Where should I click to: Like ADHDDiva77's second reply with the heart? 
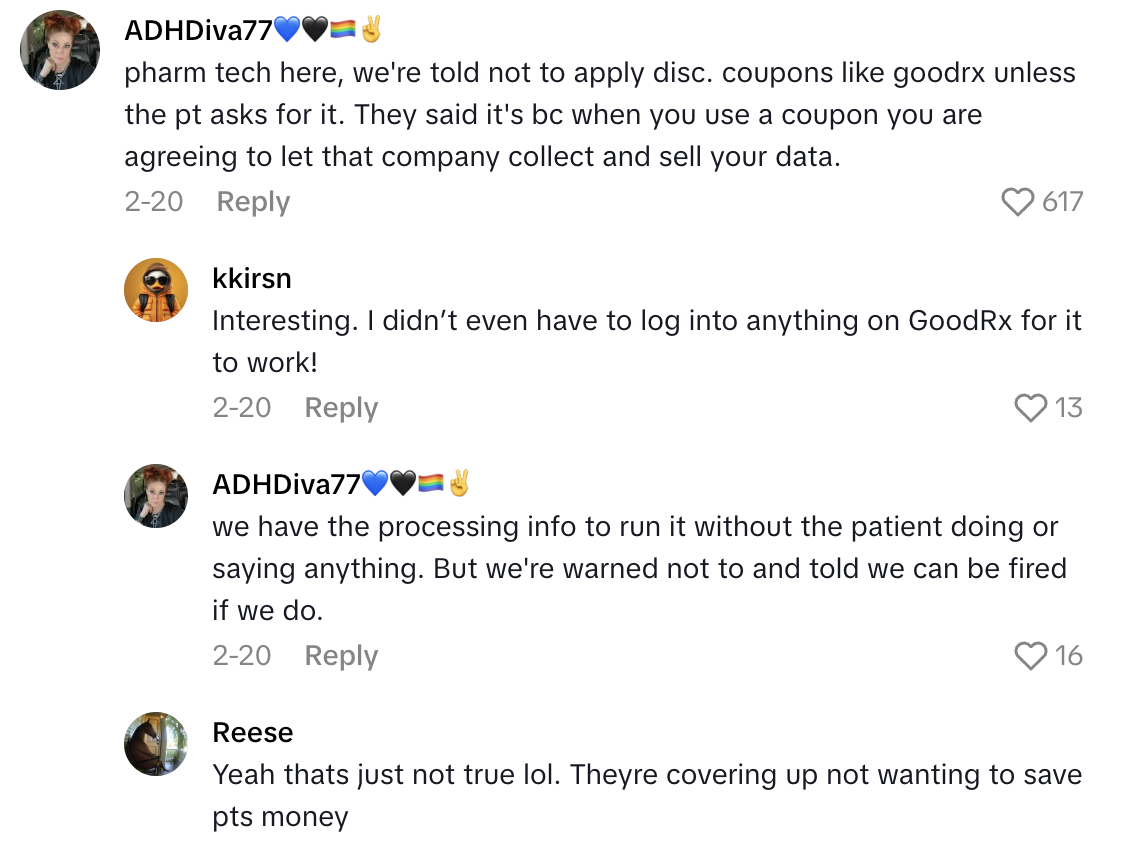pos(1030,655)
